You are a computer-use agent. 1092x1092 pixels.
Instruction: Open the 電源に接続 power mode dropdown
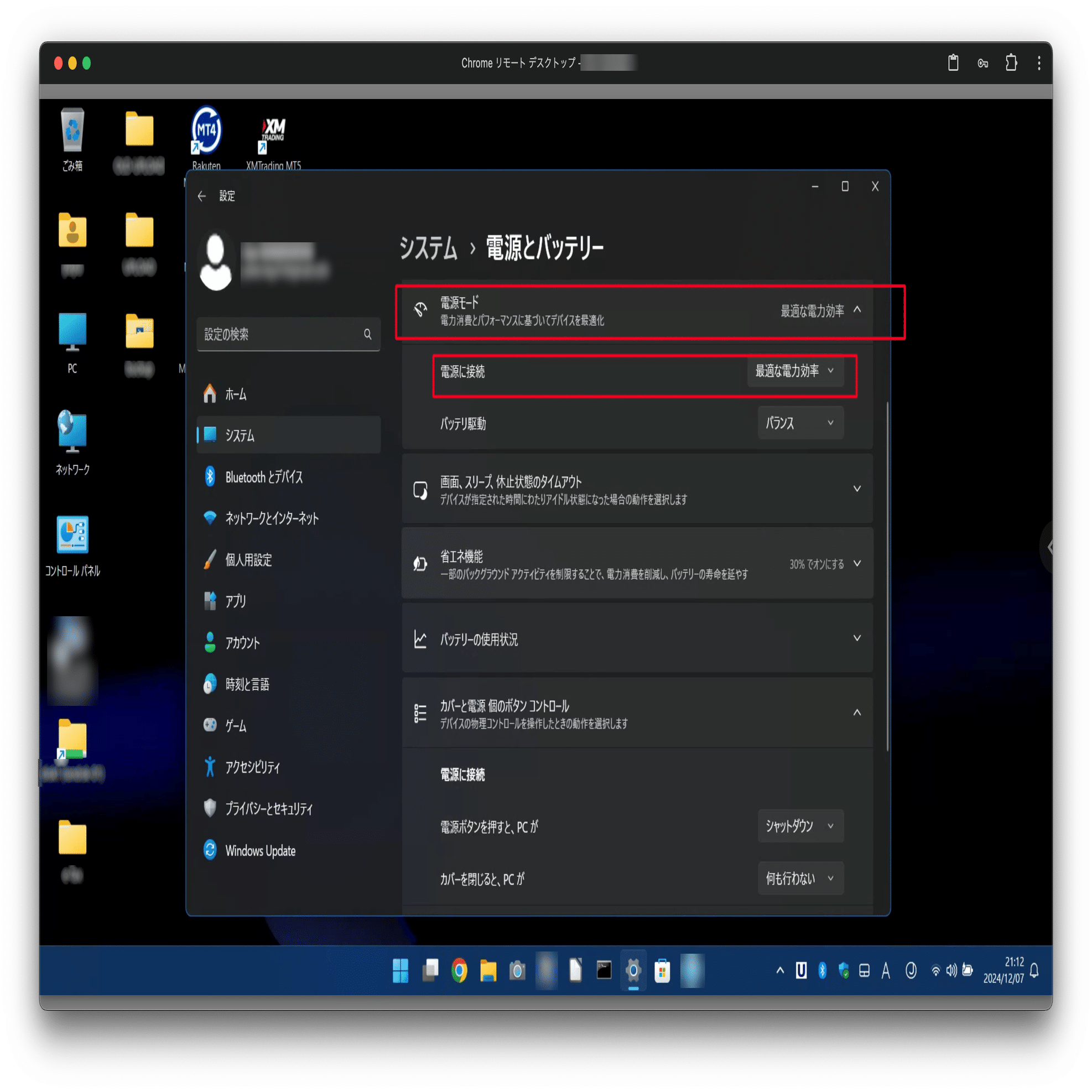tap(795, 371)
